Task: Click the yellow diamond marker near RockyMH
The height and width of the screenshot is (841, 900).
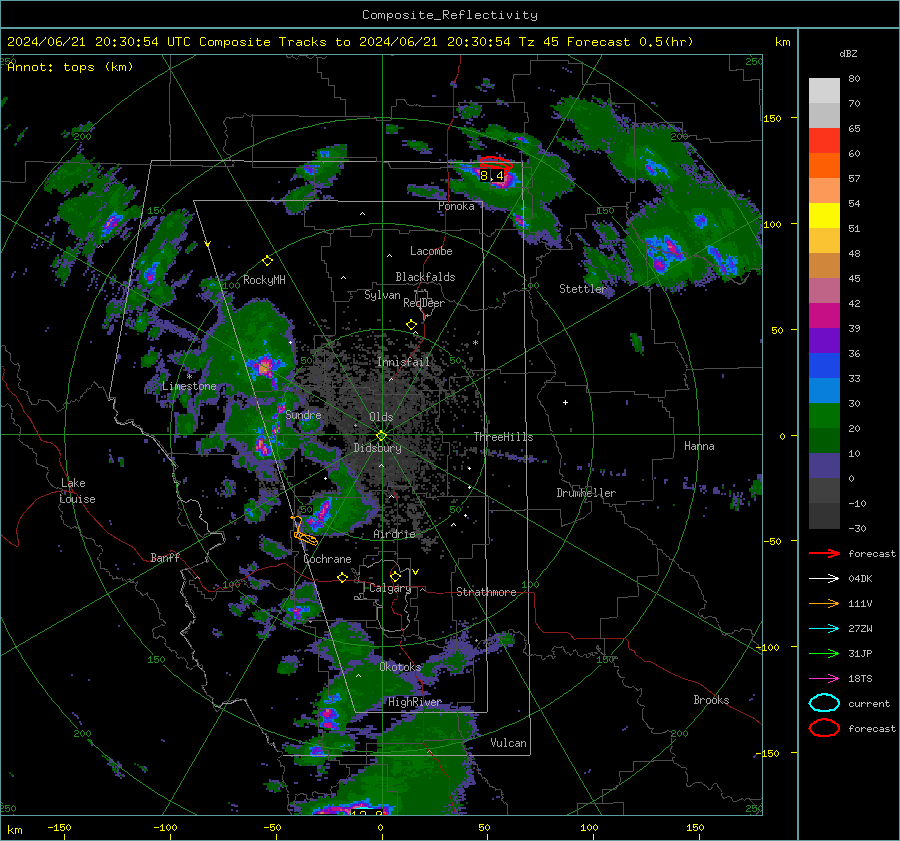Action: click(267, 261)
